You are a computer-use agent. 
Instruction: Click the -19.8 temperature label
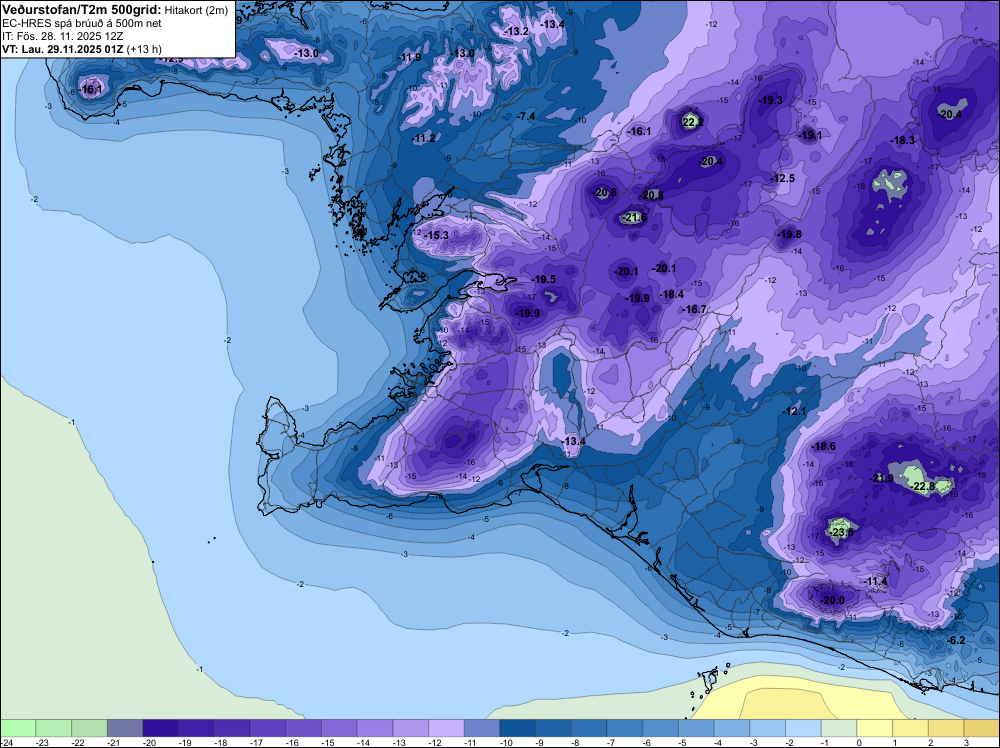pyautogui.click(x=789, y=235)
